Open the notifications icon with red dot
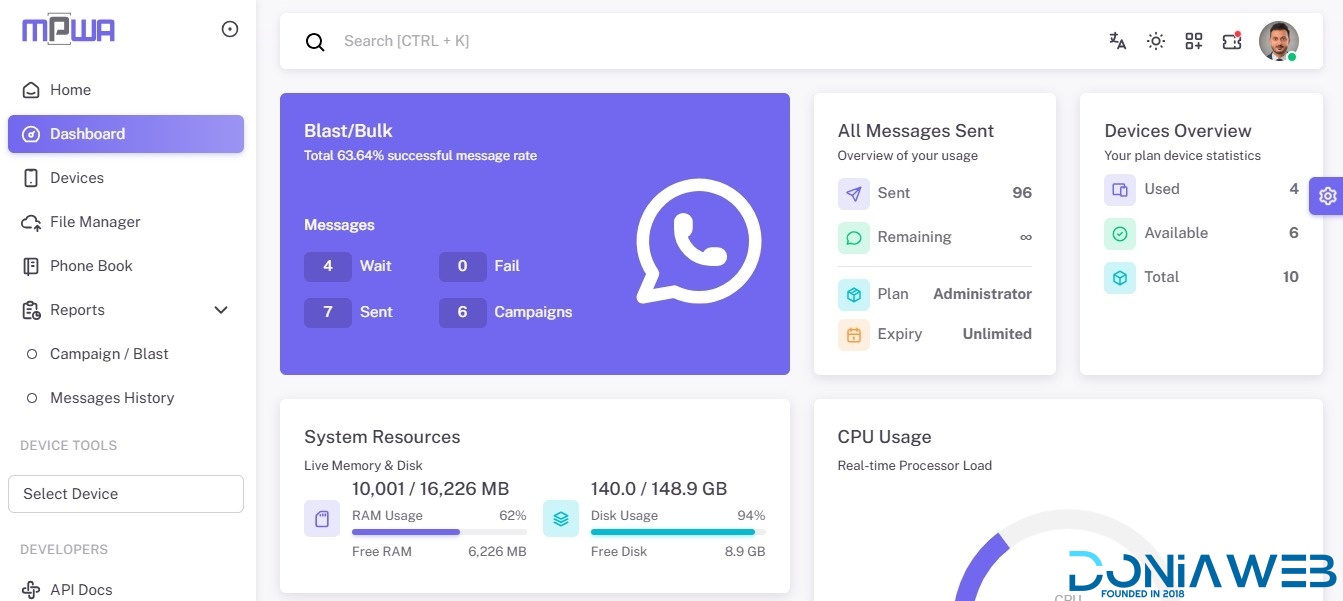The width and height of the screenshot is (1343, 601). pos(1231,41)
